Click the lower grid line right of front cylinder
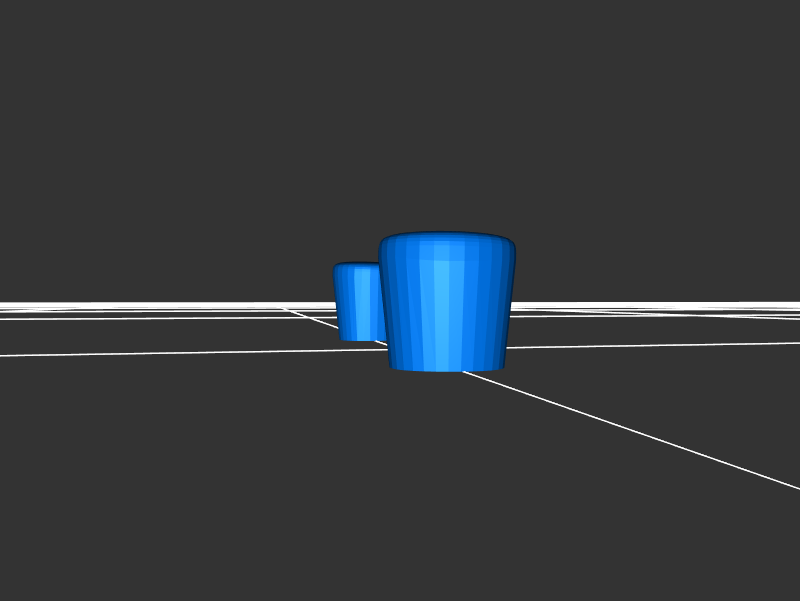This screenshot has height=601, width=800. 650,345
